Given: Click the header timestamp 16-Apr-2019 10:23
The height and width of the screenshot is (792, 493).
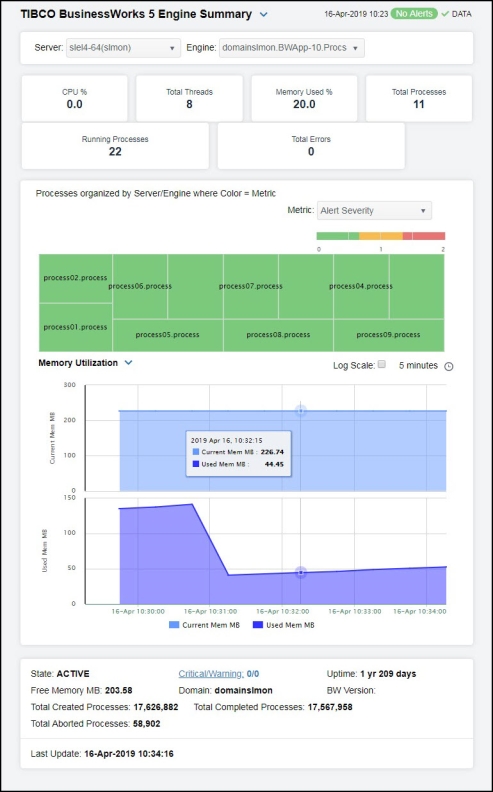Looking at the screenshot, I should 356,14.
